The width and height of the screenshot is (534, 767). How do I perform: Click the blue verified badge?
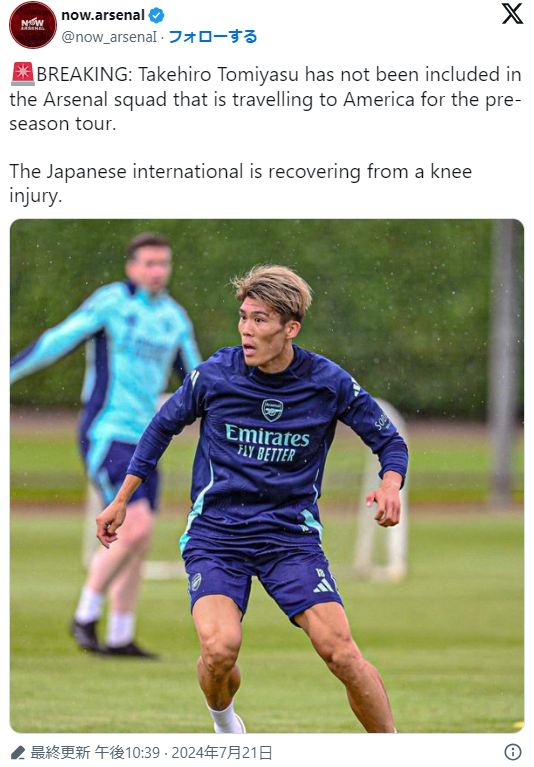tap(156, 16)
